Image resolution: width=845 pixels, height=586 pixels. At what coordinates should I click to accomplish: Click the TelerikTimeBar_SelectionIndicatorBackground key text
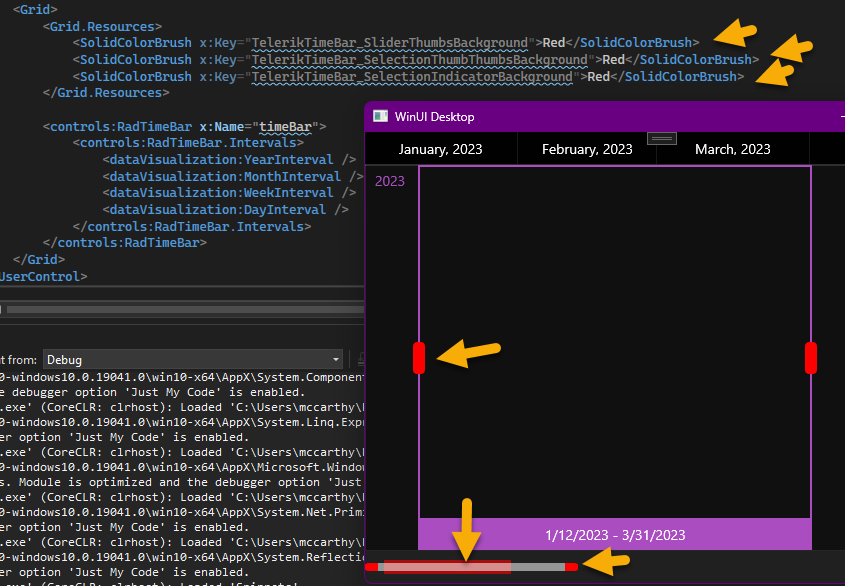coord(412,76)
